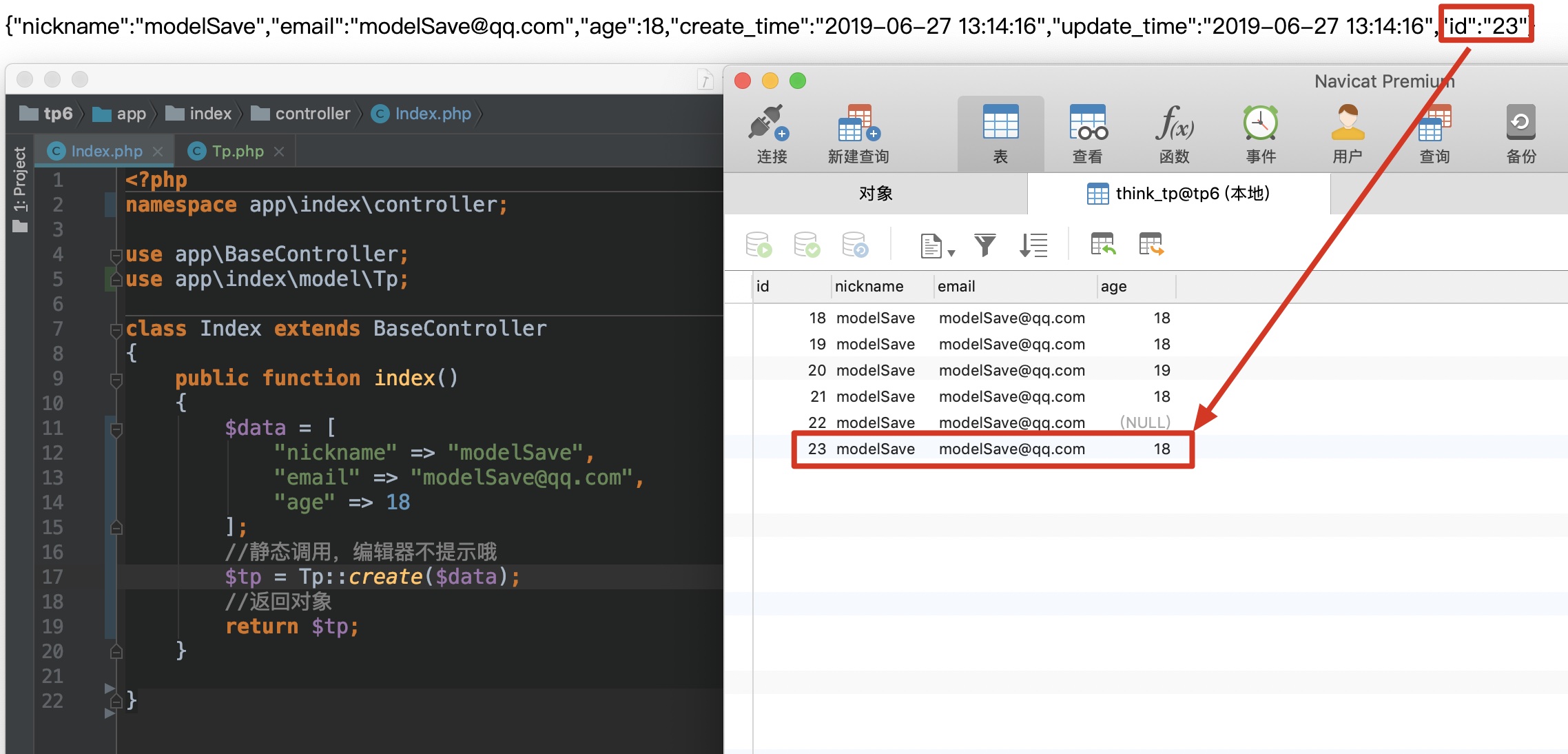The height and width of the screenshot is (754, 1568).
Task: Open the User (用户) icon
Action: tap(1348, 135)
